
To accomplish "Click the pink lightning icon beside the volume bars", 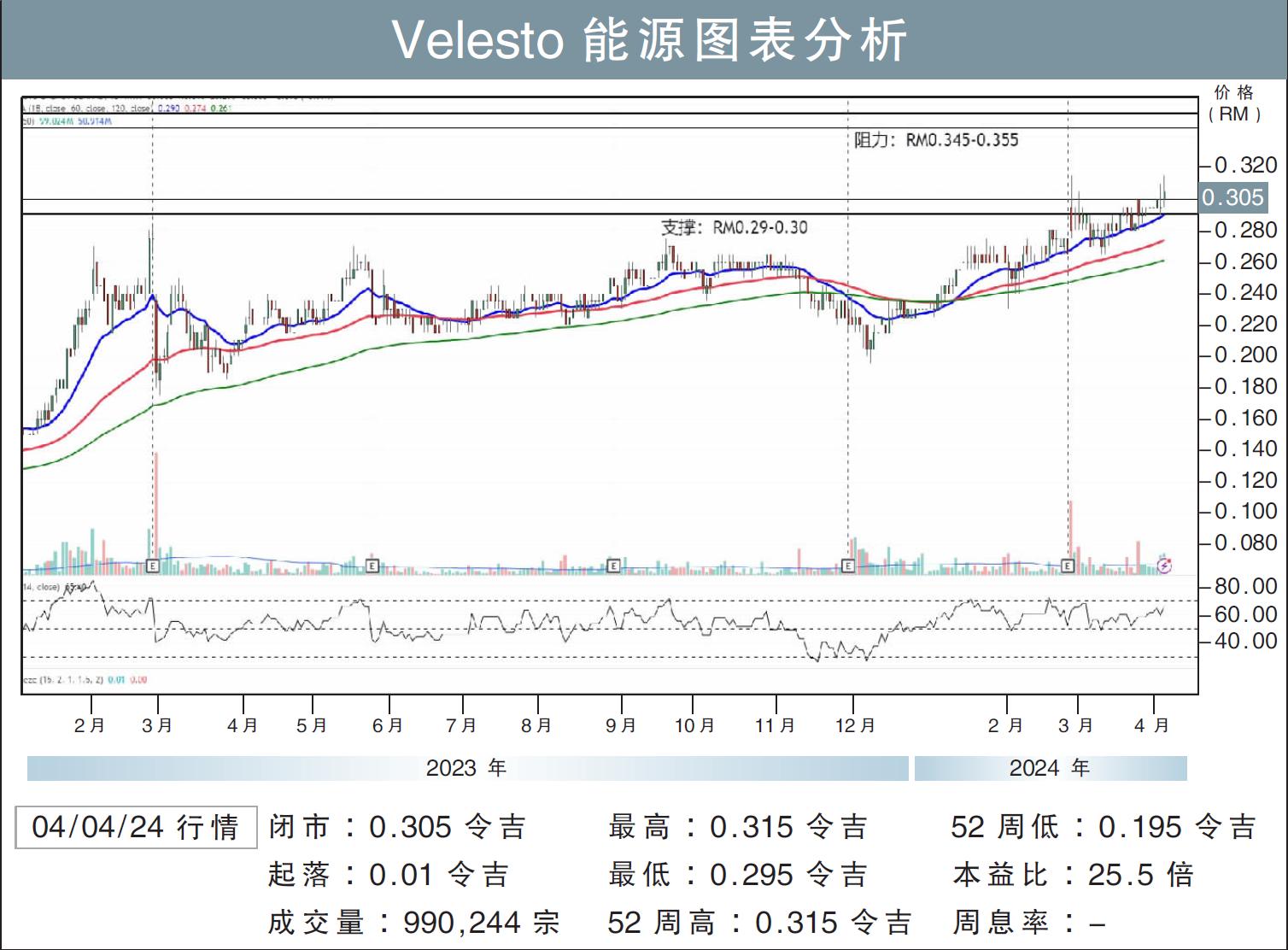I will point(1165,565).
